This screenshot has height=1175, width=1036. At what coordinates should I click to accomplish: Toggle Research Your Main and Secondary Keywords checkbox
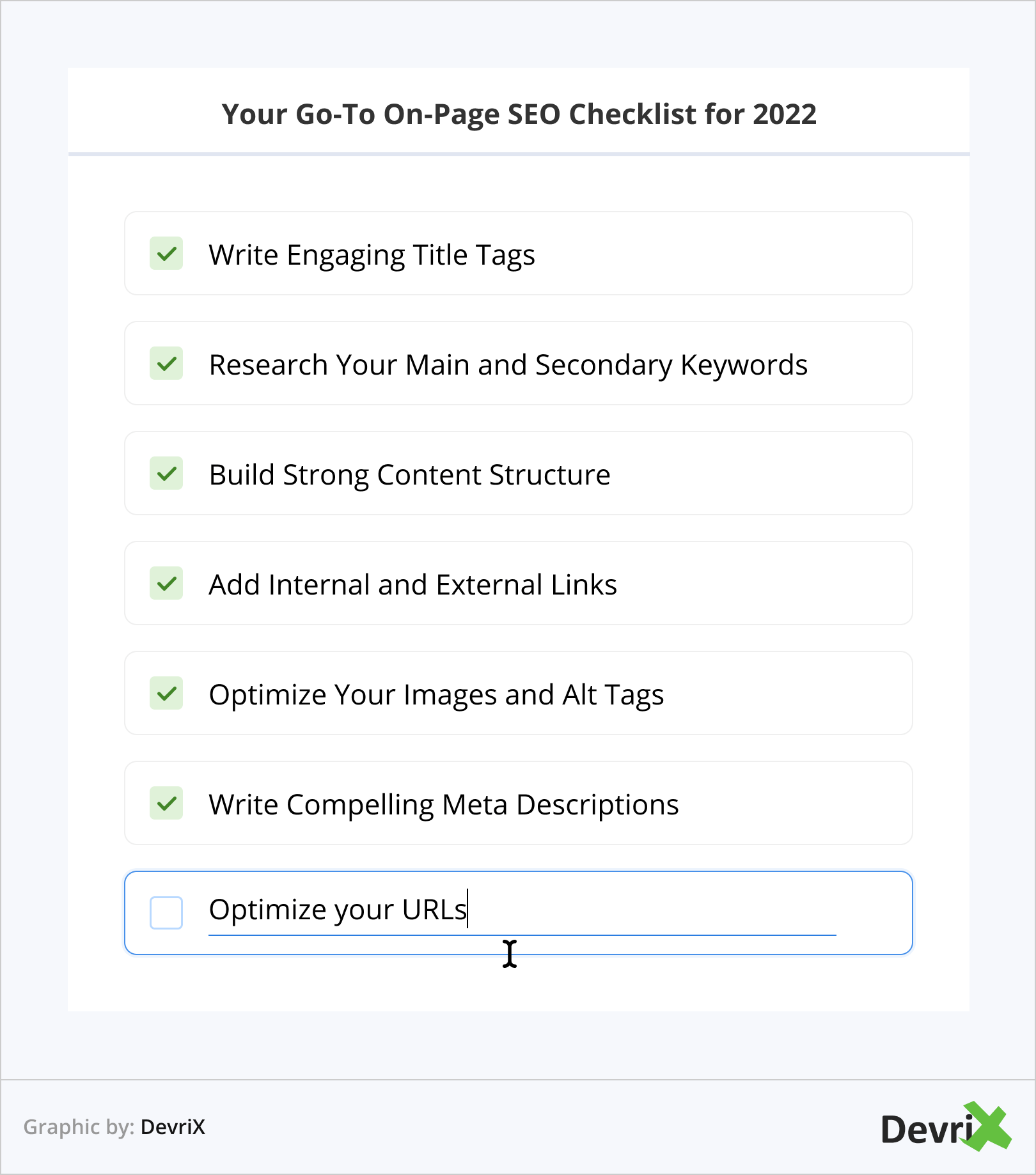[x=166, y=364]
